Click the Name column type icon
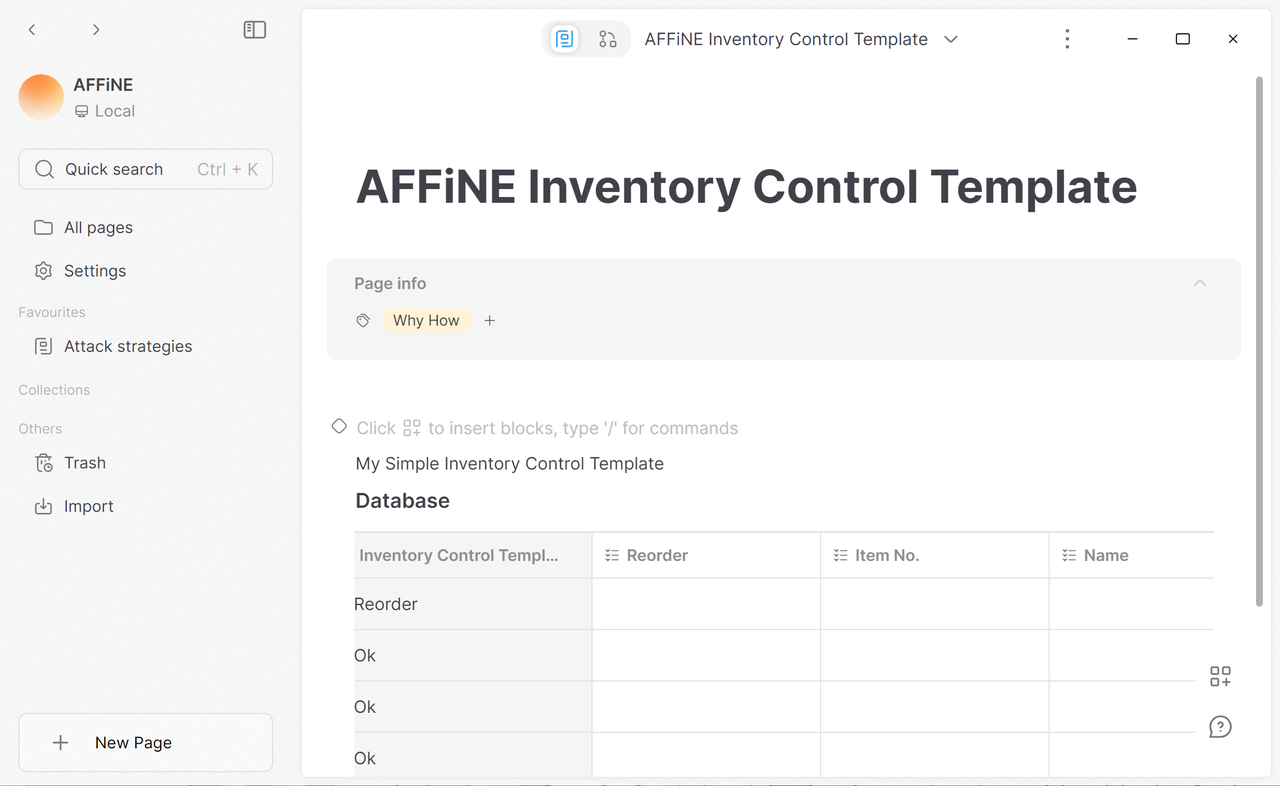 coord(1069,555)
